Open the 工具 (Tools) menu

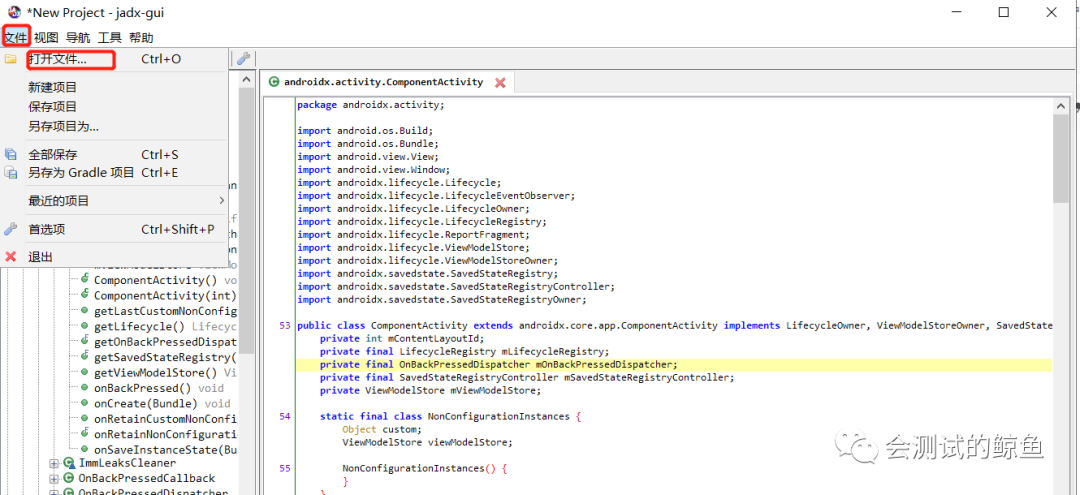[x=110, y=37]
